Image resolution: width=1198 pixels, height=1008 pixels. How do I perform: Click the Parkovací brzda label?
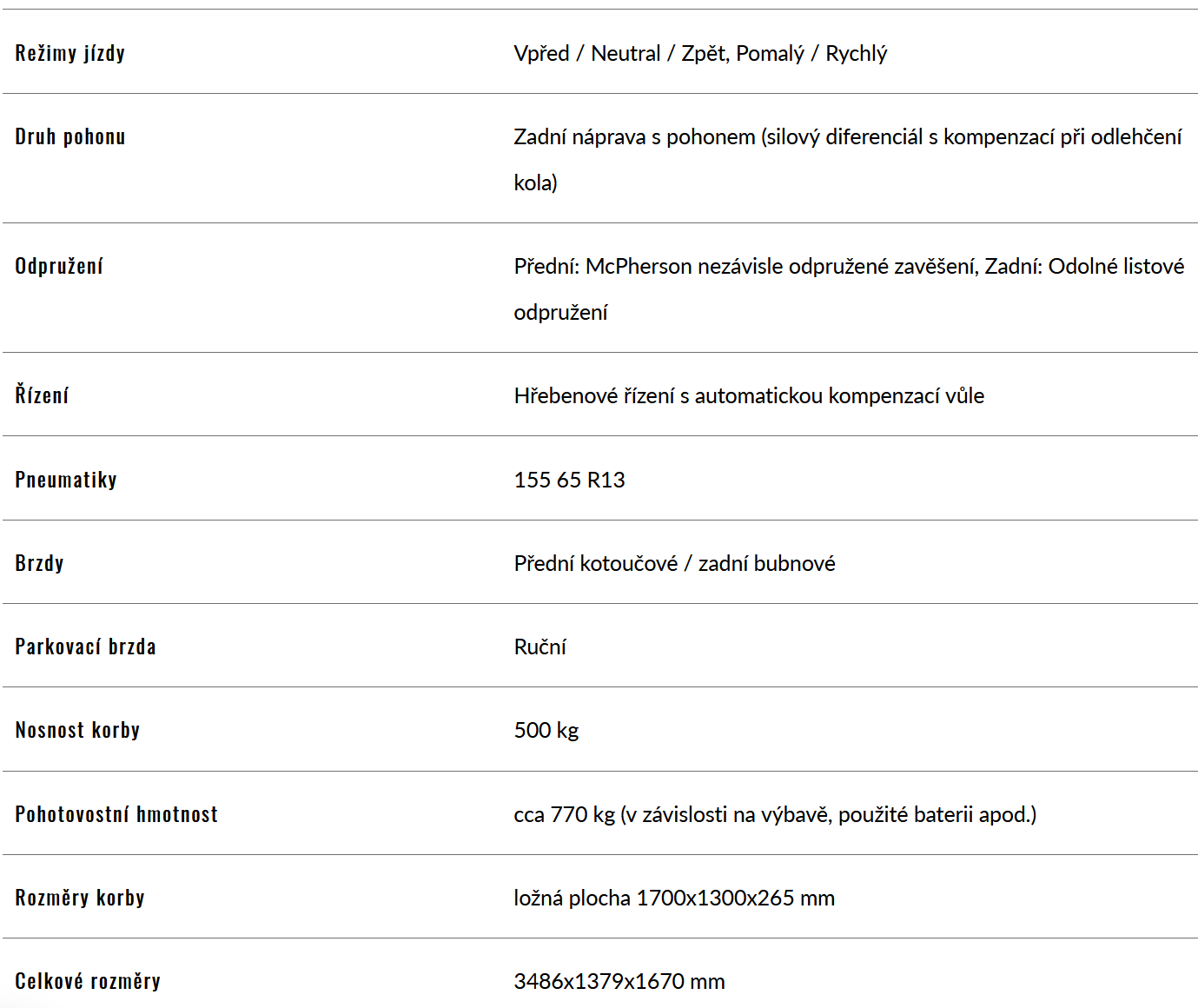click(x=85, y=647)
